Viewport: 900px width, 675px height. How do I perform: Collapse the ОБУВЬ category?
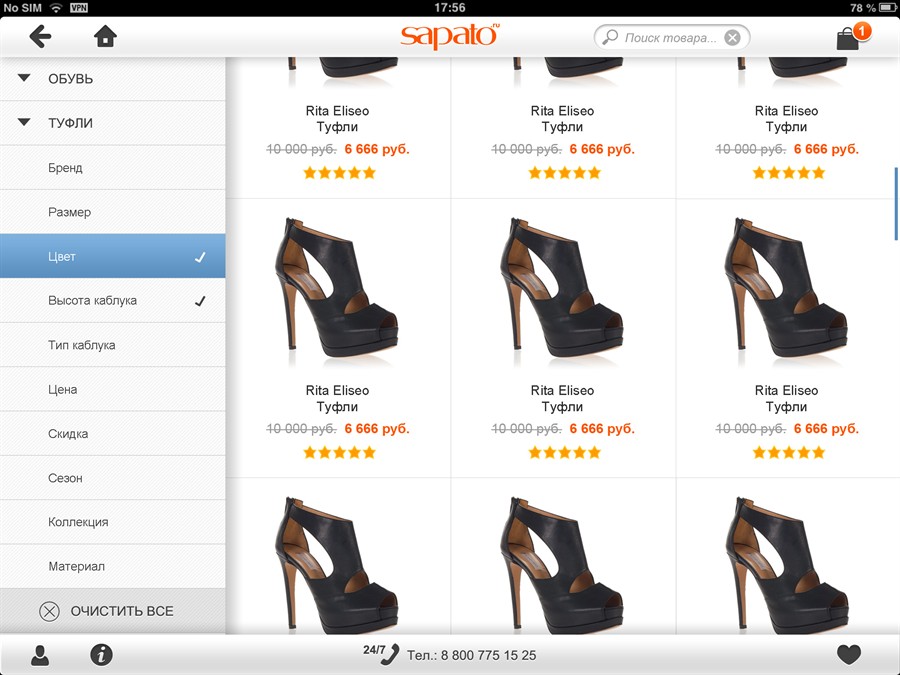(24, 79)
